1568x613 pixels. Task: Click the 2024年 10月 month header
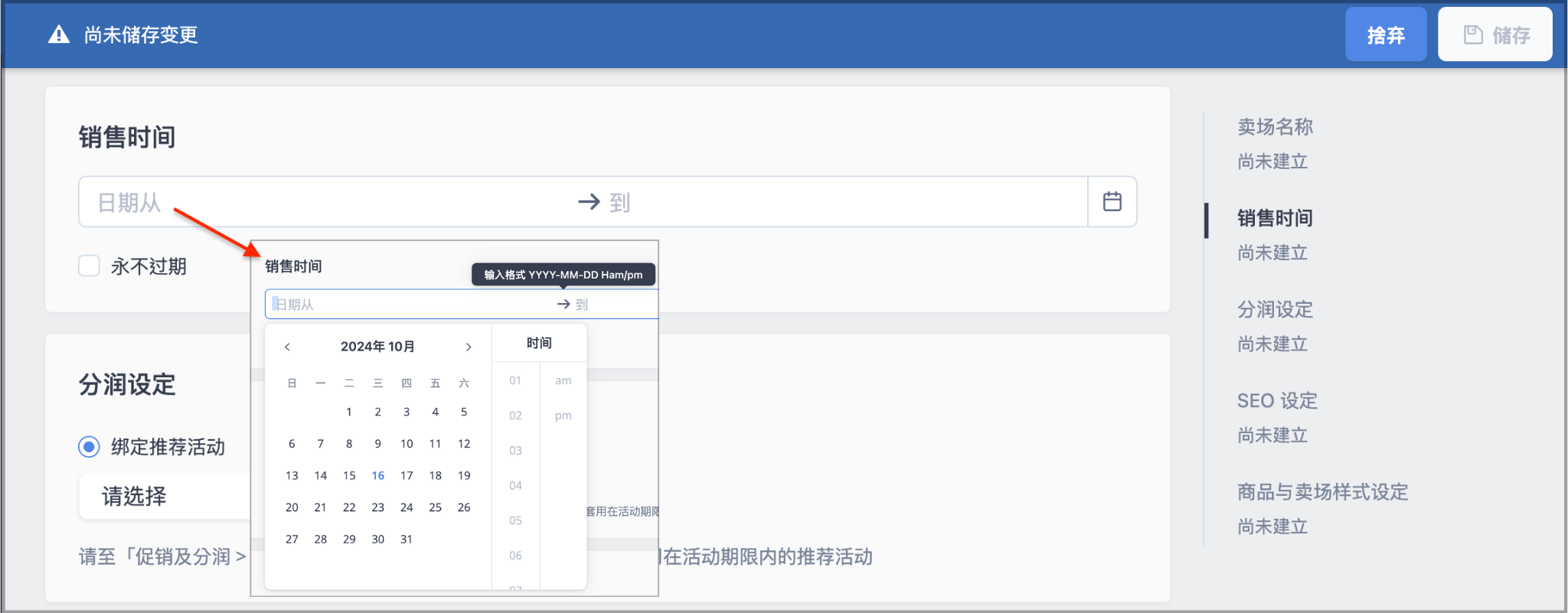coord(377,347)
